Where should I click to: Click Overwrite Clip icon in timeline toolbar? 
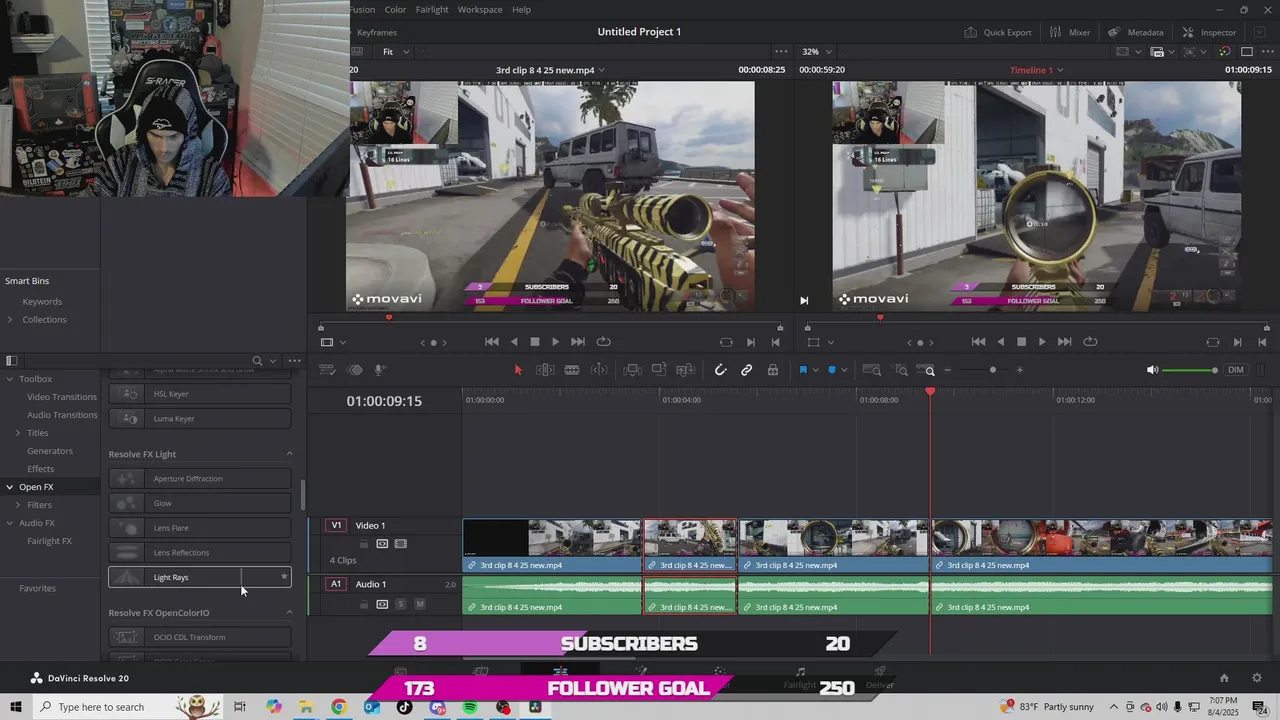pyautogui.click(x=659, y=370)
